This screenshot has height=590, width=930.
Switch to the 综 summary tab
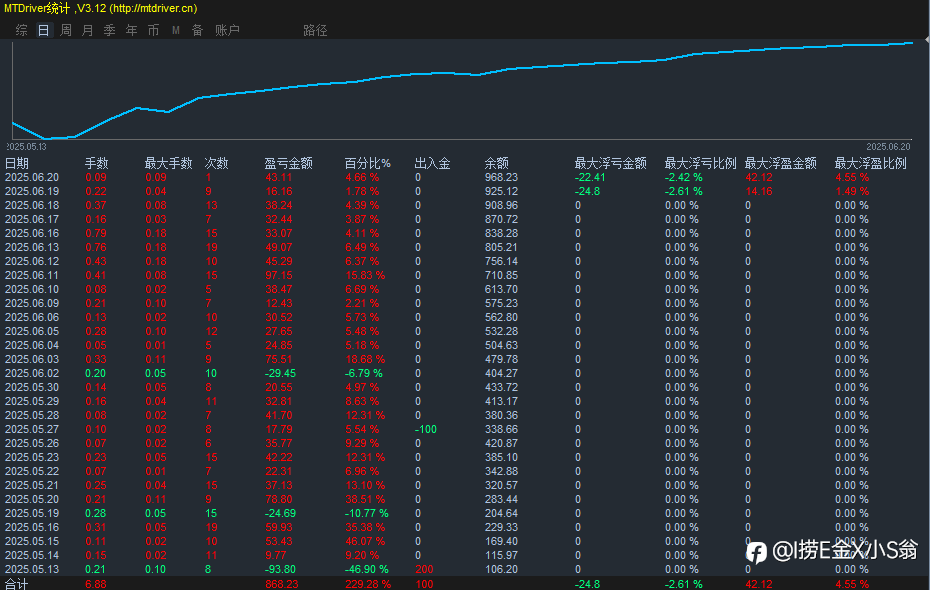21,30
